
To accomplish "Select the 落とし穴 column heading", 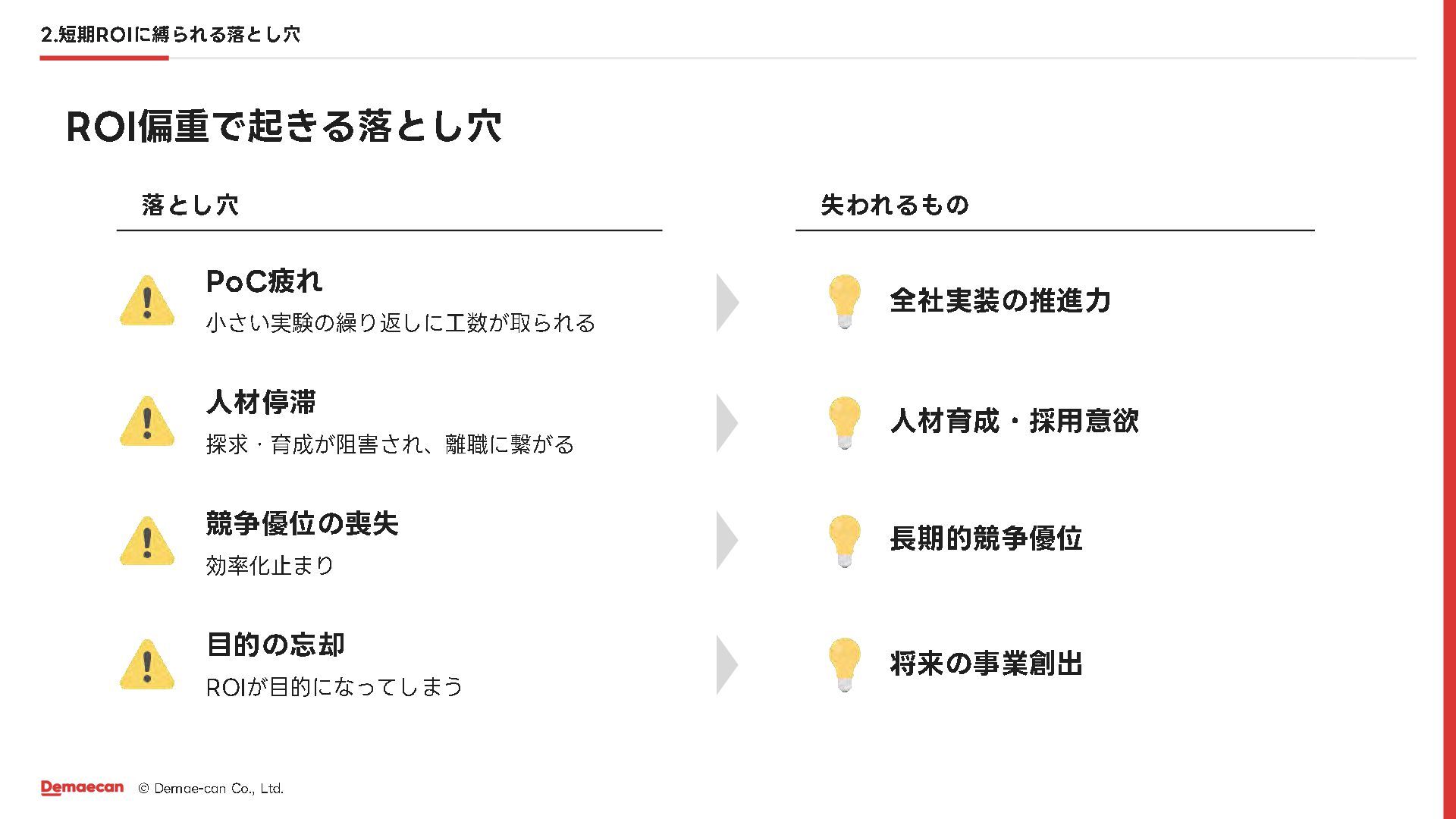I will click(190, 205).
